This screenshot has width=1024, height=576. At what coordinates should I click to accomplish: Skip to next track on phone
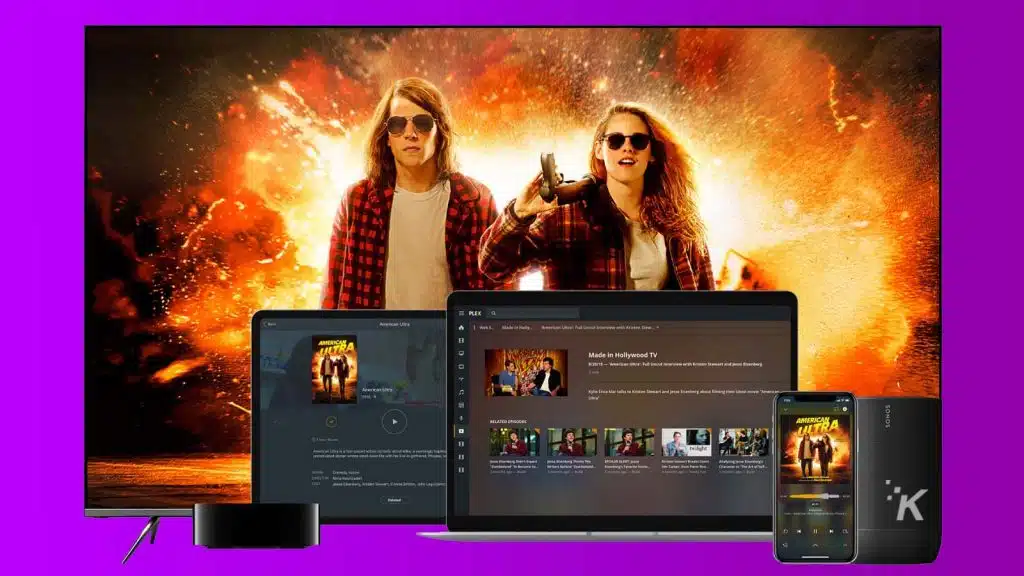(x=831, y=531)
